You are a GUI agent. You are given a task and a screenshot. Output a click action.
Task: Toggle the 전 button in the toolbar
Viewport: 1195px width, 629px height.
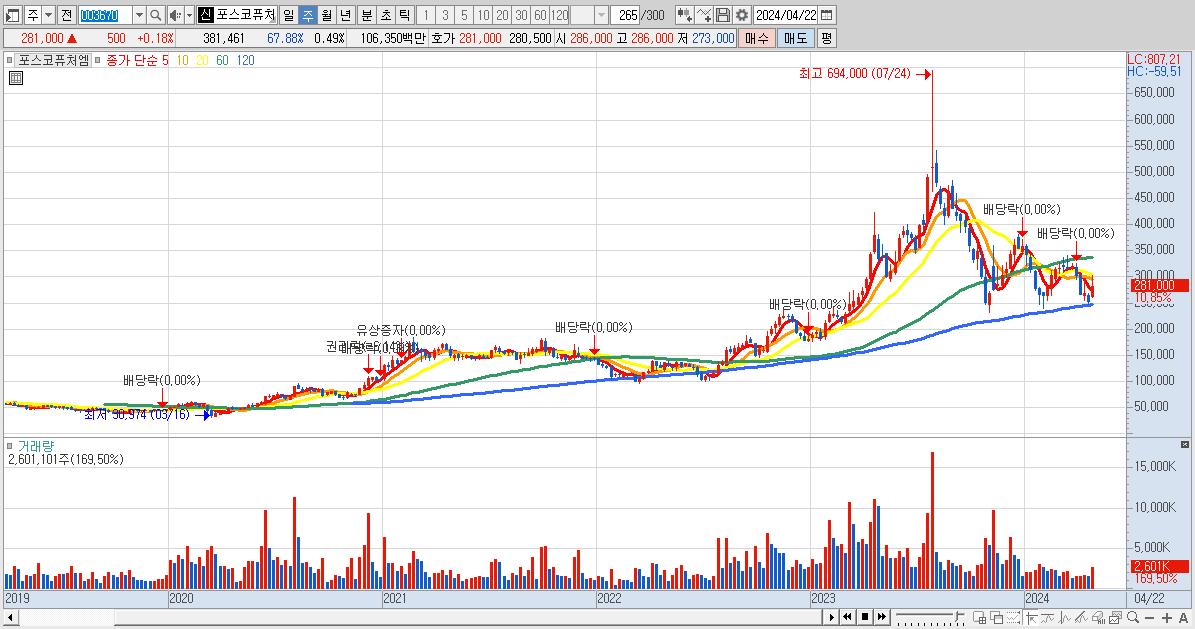66,15
